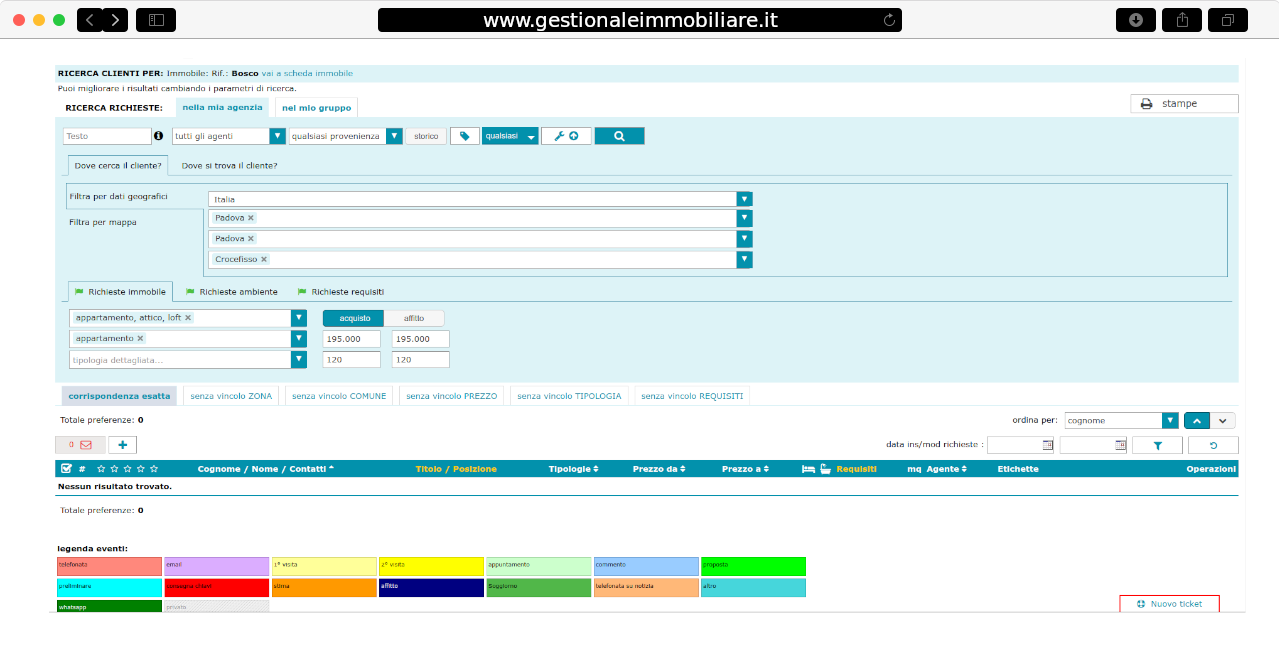Click the red consegna chiavi legend swatch
The height and width of the screenshot is (649, 1279).
click(215, 588)
